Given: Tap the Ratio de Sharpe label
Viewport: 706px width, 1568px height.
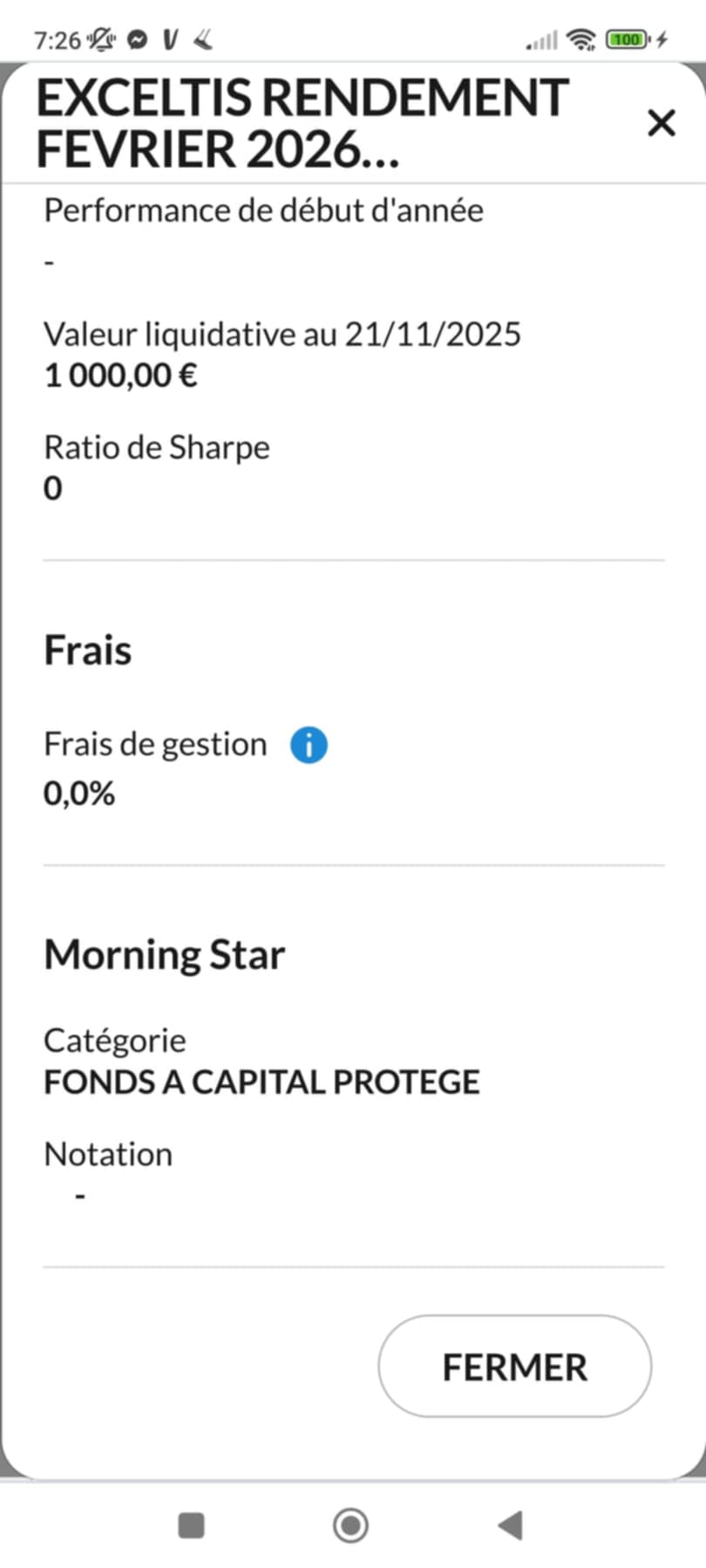Looking at the screenshot, I should (157, 448).
